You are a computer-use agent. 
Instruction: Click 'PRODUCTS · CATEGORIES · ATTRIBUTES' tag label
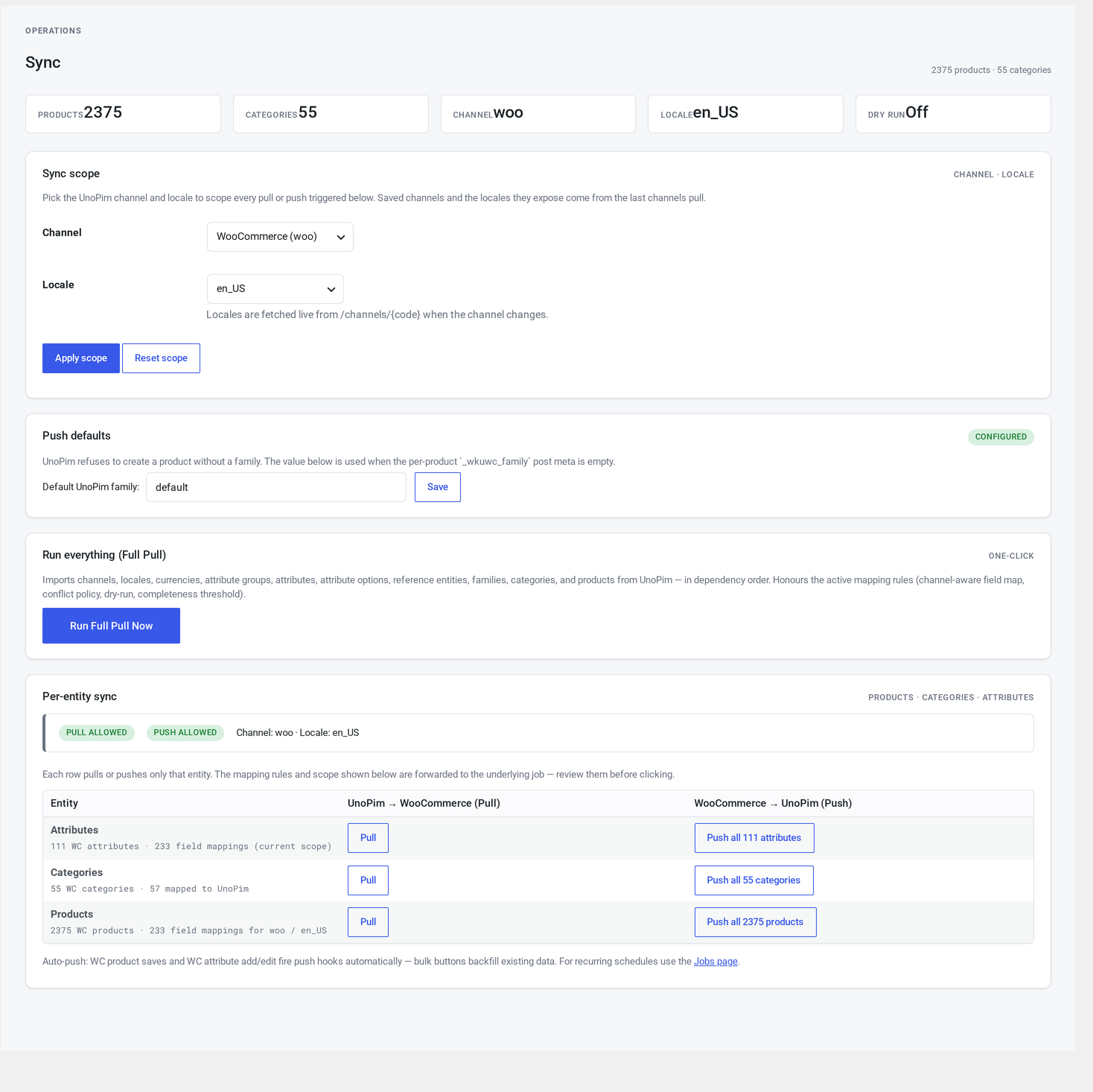coord(951,697)
